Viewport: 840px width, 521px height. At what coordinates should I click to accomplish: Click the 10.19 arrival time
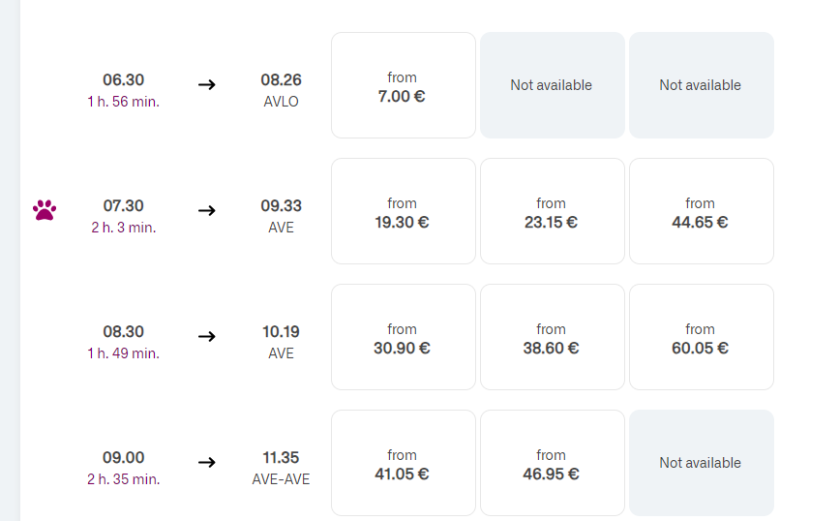pyautogui.click(x=281, y=331)
